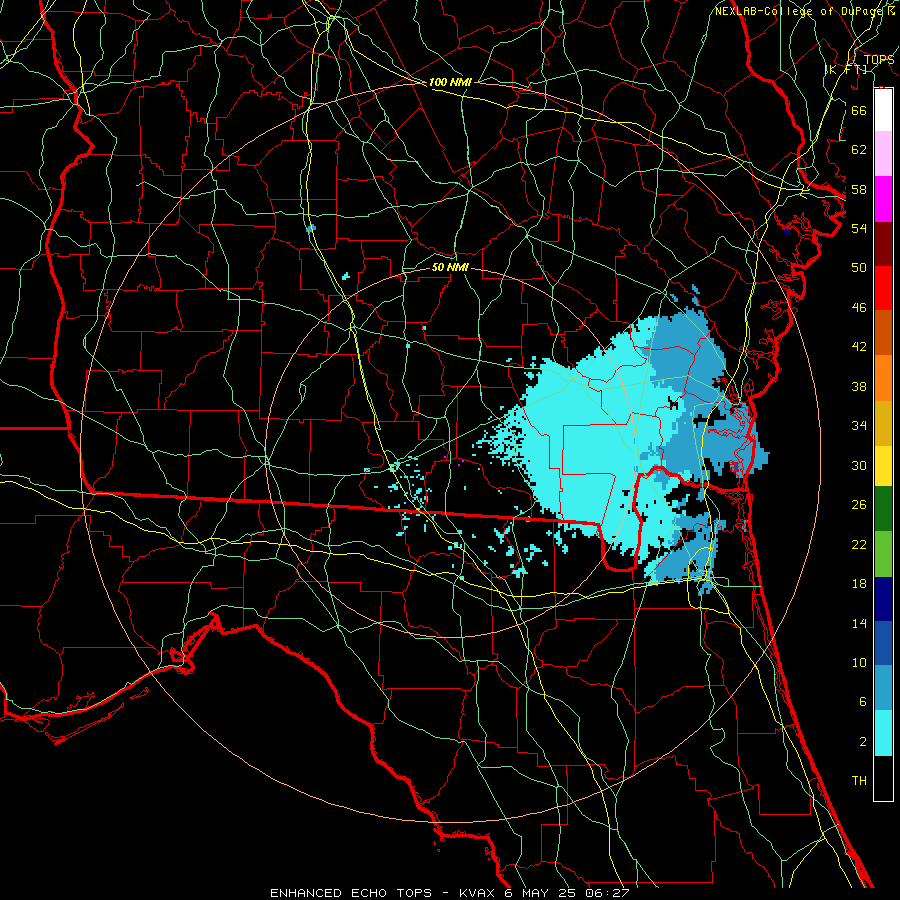The image size is (900, 900).
Task: Click legend value '50'
Action: click(x=859, y=268)
